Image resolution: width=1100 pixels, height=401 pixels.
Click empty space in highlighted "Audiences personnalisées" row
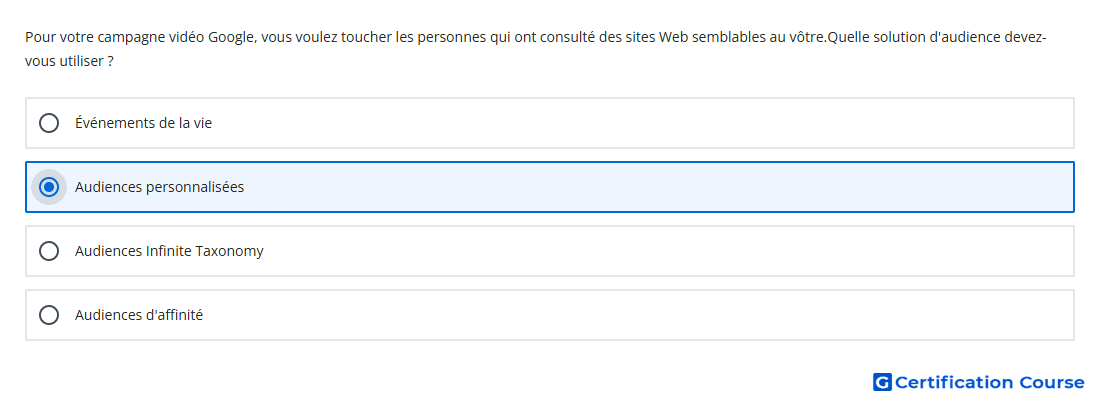[x=631, y=187]
